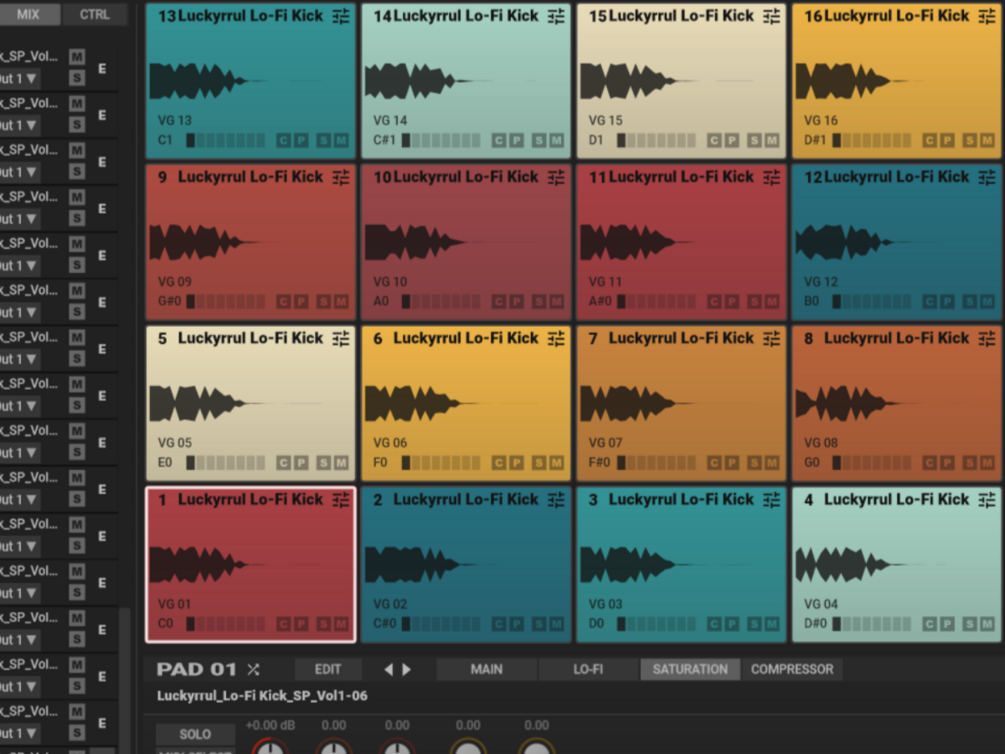Click E button on the second mixer channel

(x=103, y=115)
